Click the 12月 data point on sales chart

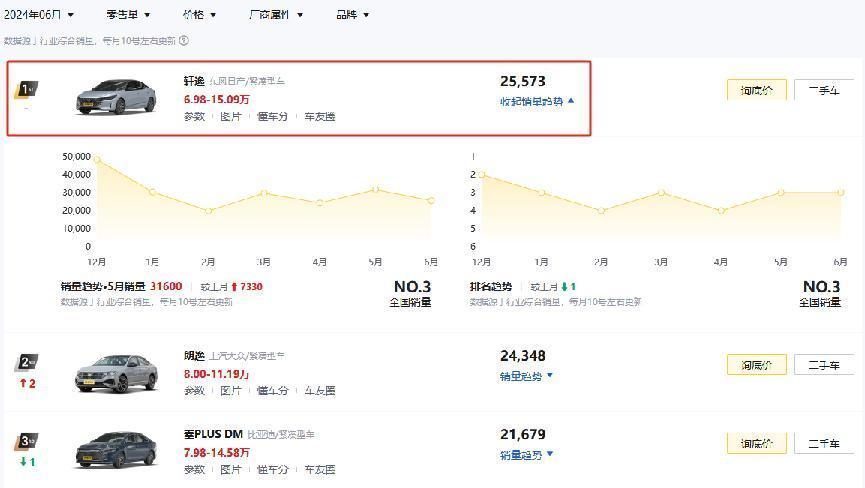click(97, 158)
